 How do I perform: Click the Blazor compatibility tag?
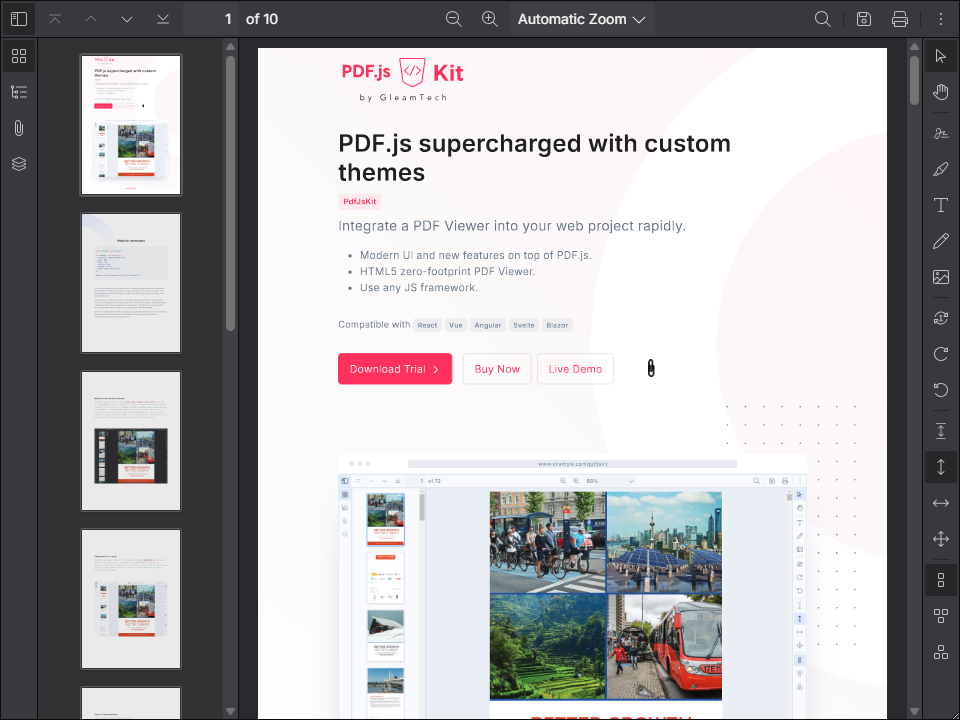(557, 325)
